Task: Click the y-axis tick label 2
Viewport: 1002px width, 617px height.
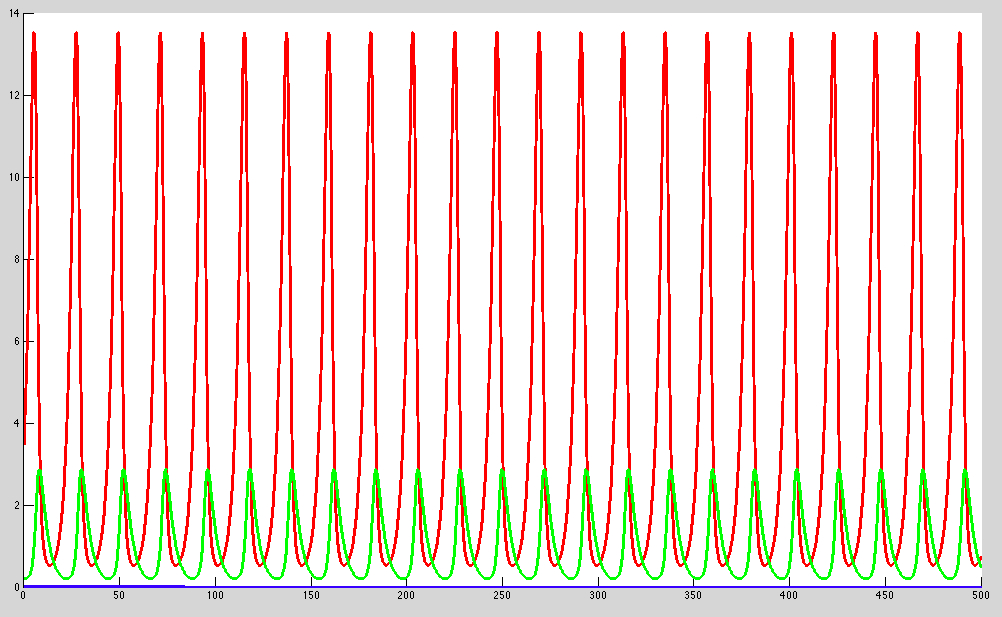Action: (x=13, y=505)
